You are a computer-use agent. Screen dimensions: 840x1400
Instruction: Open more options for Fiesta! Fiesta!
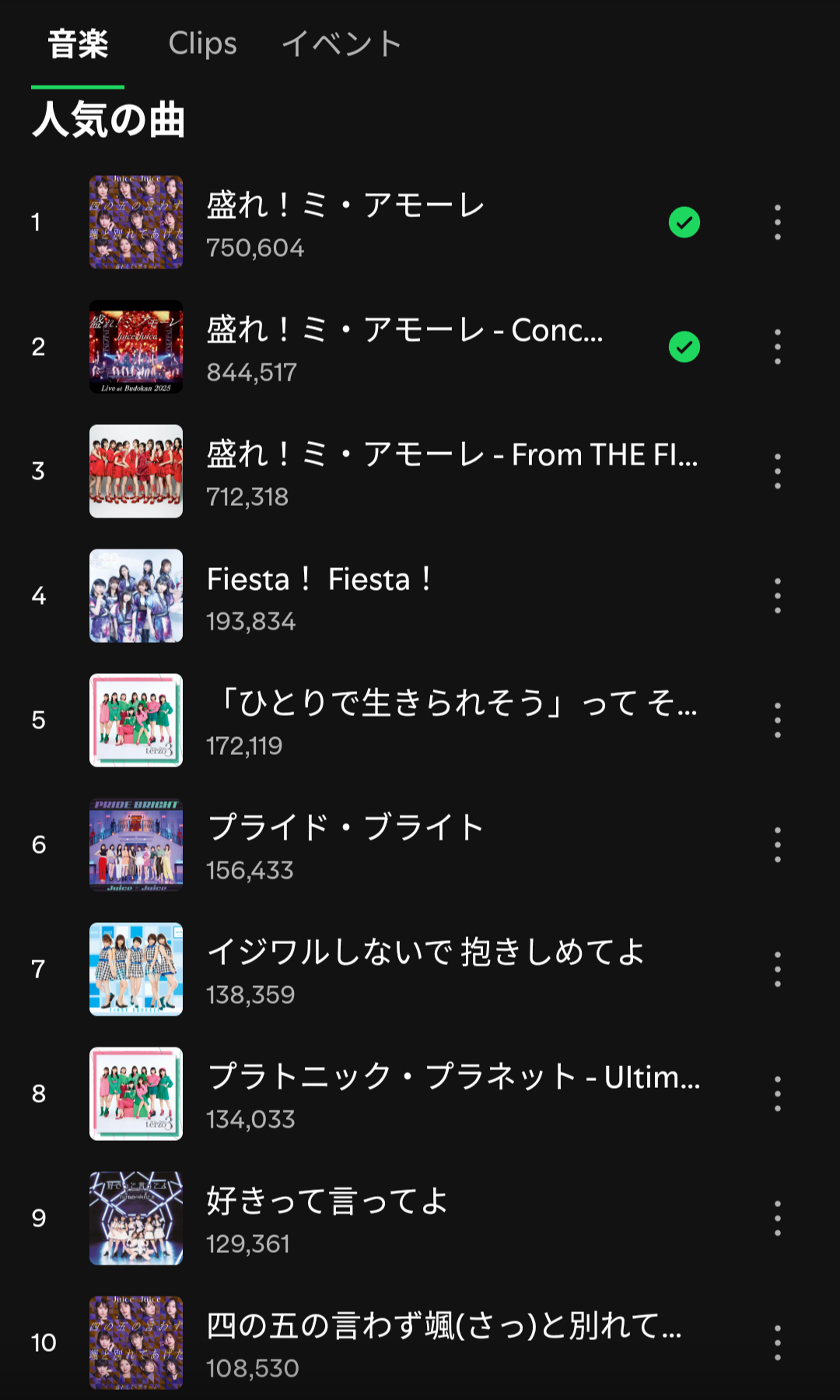pyautogui.click(x=777, y=595)
